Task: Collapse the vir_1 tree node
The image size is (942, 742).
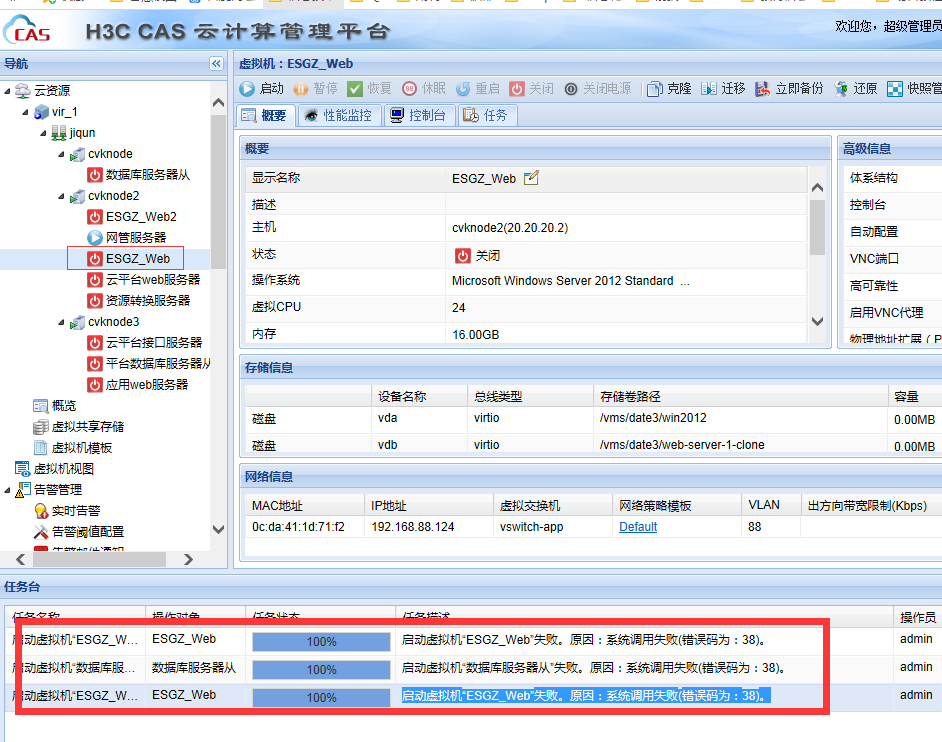Action: [x=25, y=112]
